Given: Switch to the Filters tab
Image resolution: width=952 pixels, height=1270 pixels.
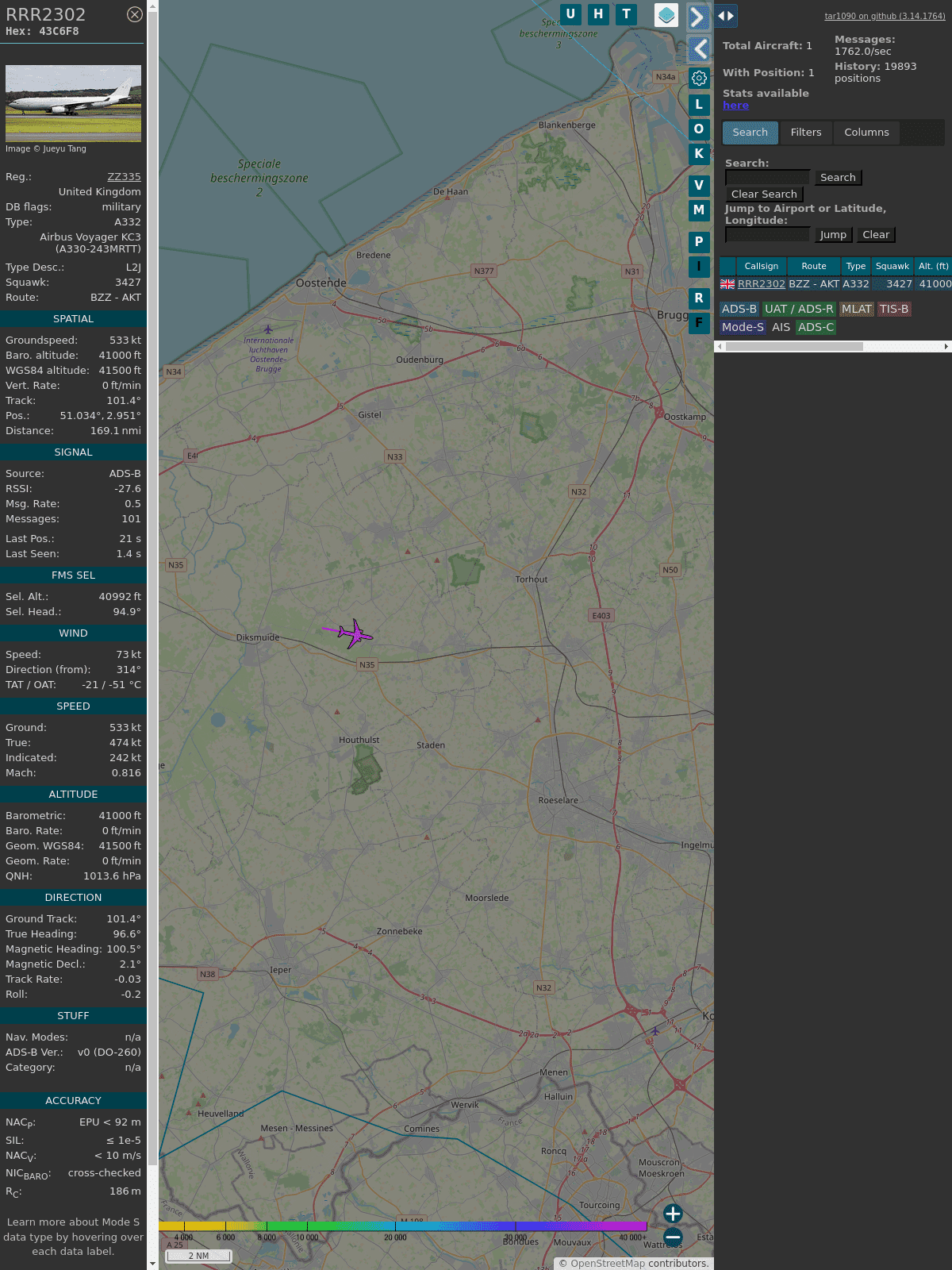Looking at the screenshot, I should coord(805,133).
